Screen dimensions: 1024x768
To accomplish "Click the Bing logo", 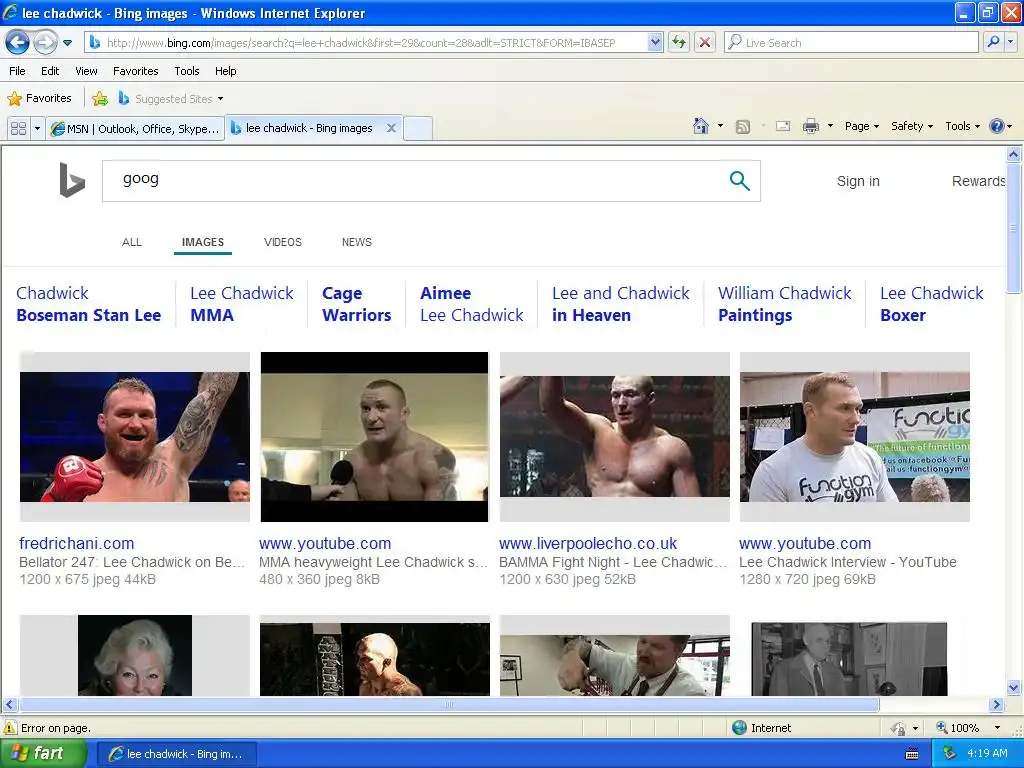I will [x=72, y=180].
